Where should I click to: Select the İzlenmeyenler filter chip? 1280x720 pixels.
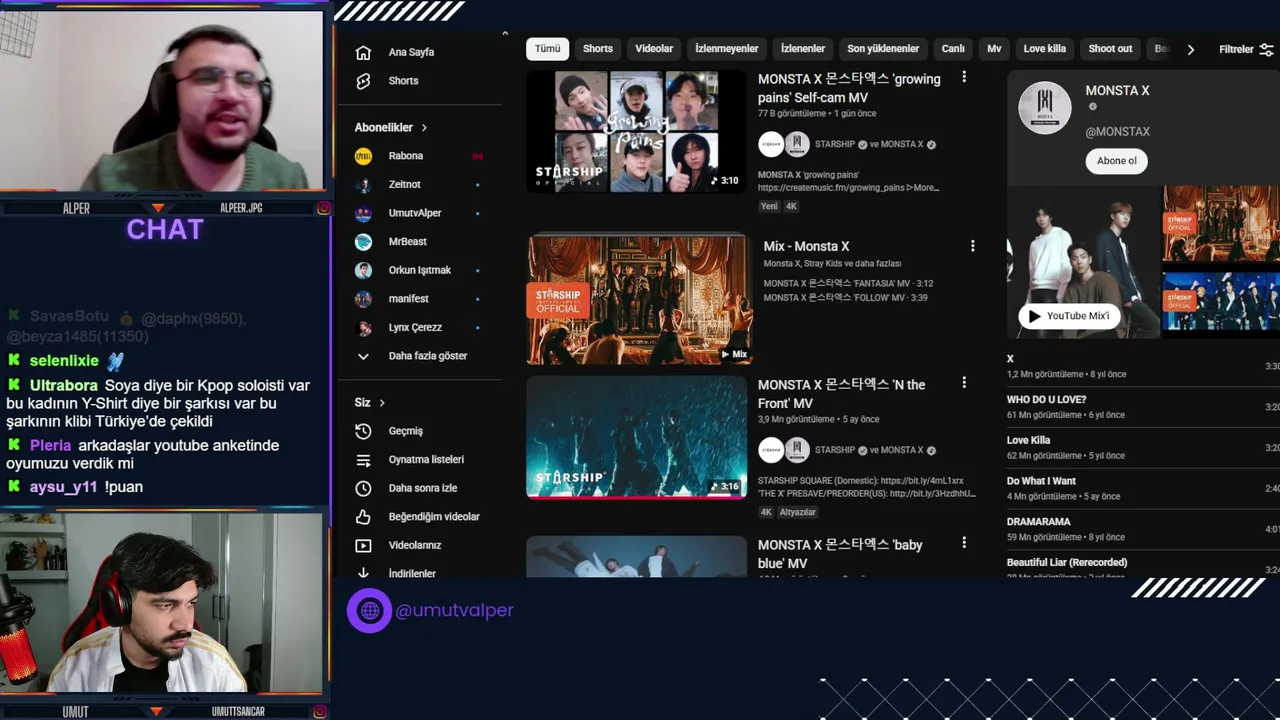(x=727, y=49)
